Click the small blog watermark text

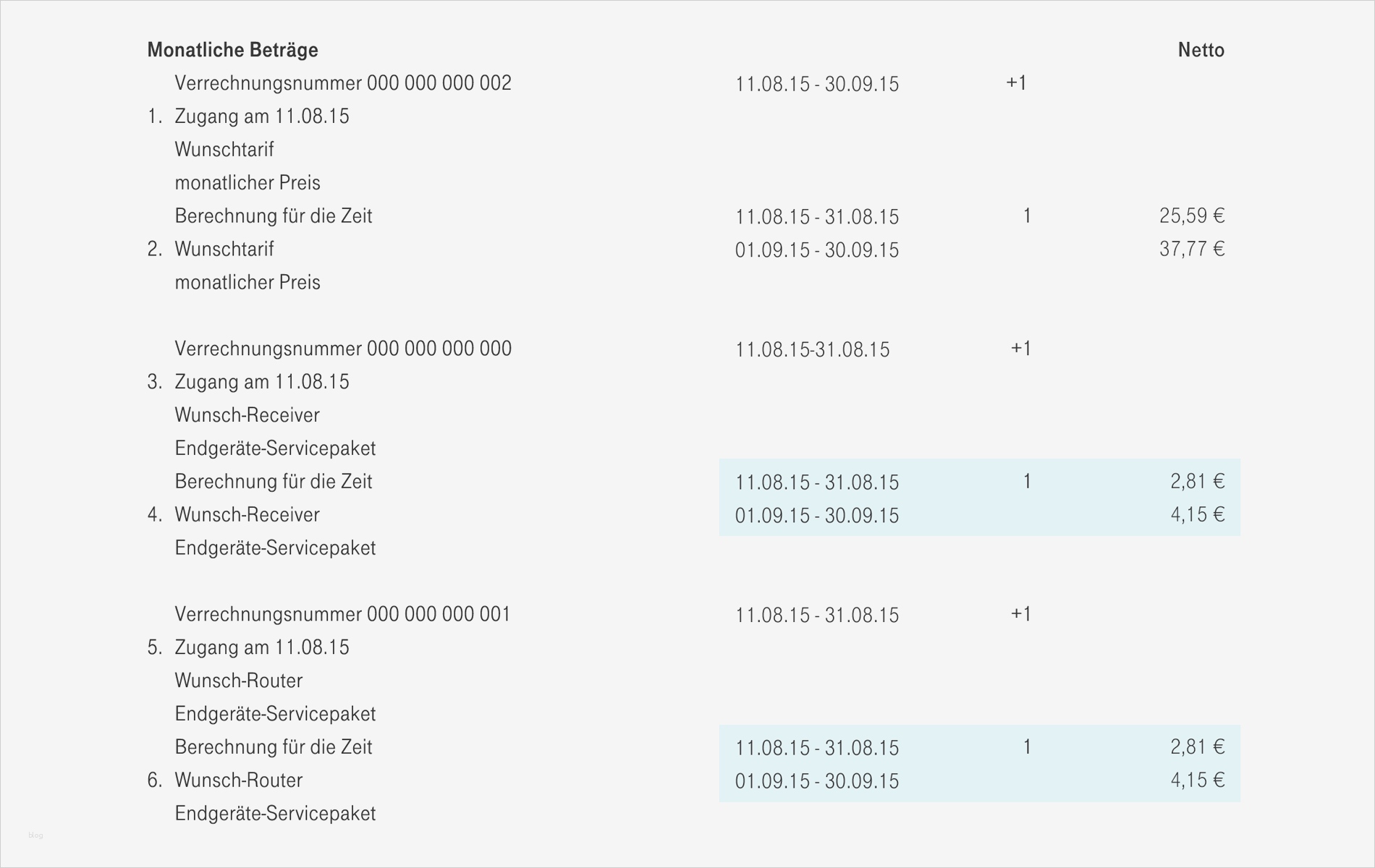click(35, 835)
